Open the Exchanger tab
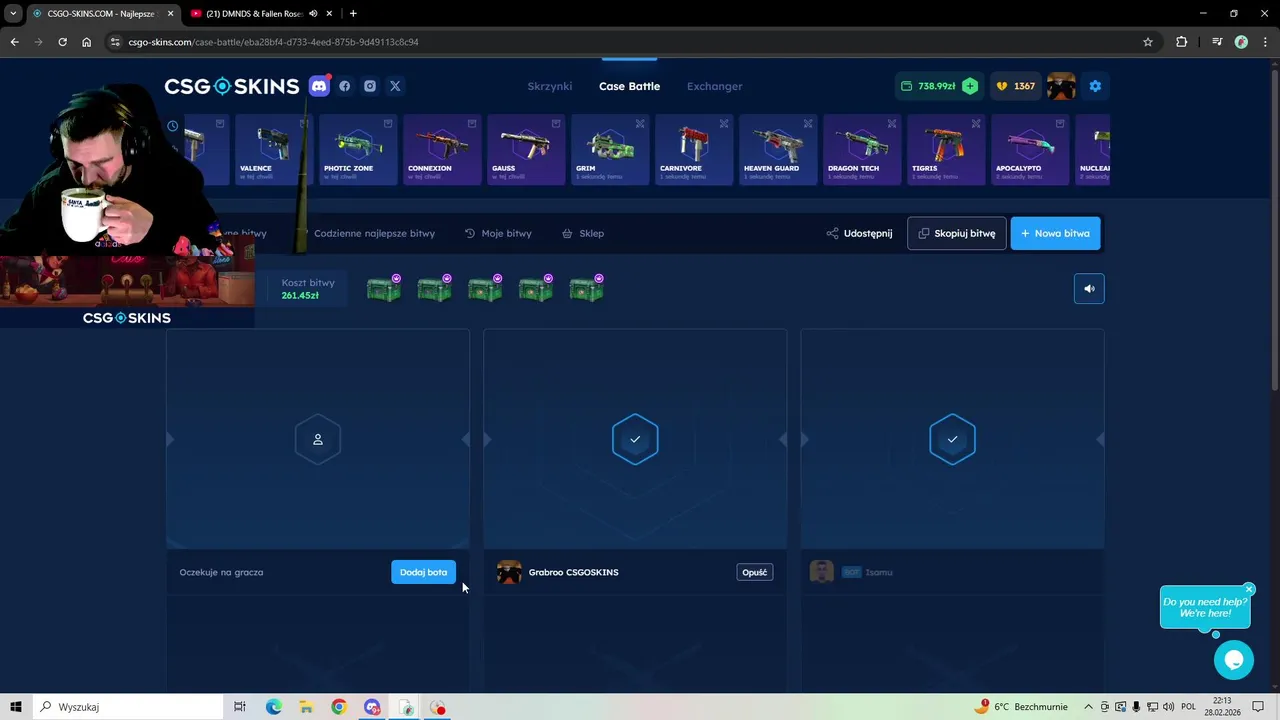Screen dimensions: 1280x720 (x=714, y=86)
